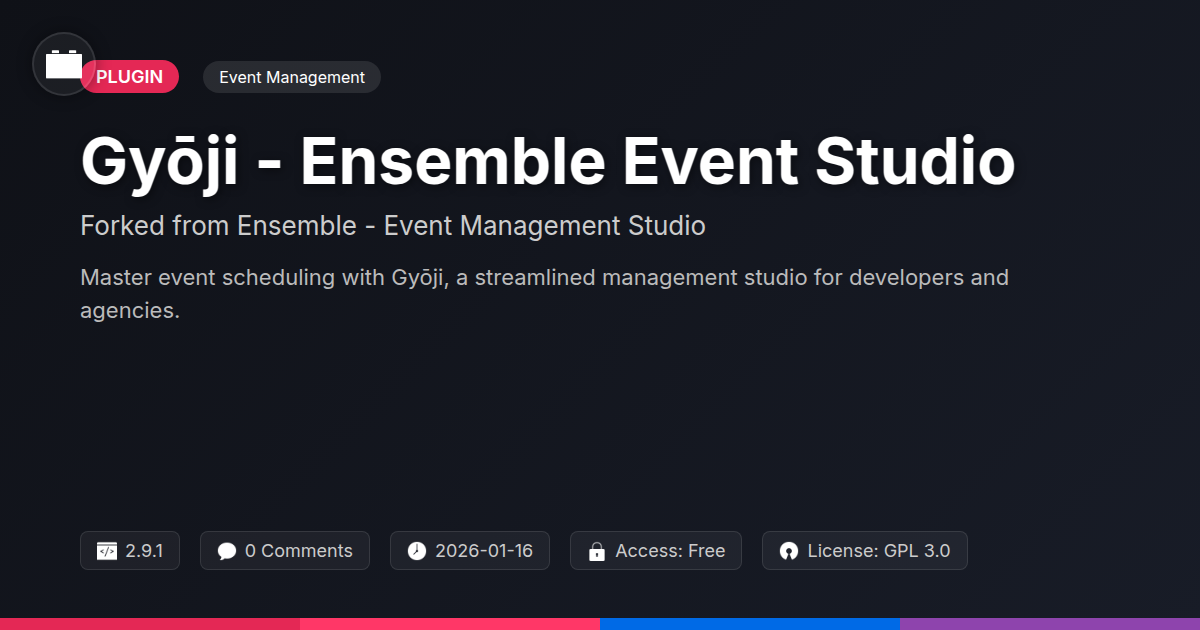Open the 0 Comments label
Image resolution: width=1200 pixels, height=630 pixels.
pyautogui.click(x=299, y=551)
